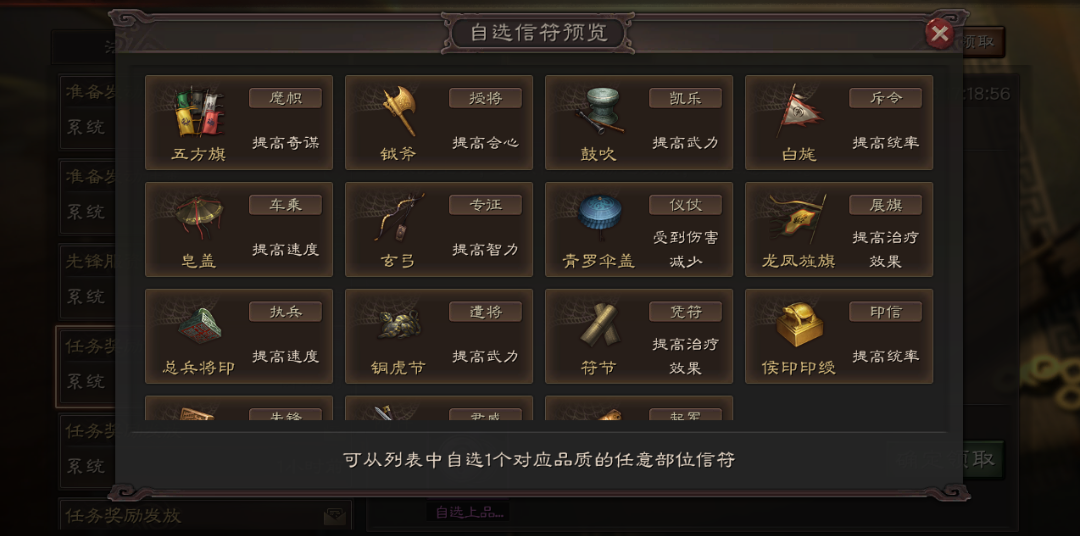The width and height of the screenshot is (1080, 536).
Task: Close the 自选信符预览 dialog
Action: point(939,33)
